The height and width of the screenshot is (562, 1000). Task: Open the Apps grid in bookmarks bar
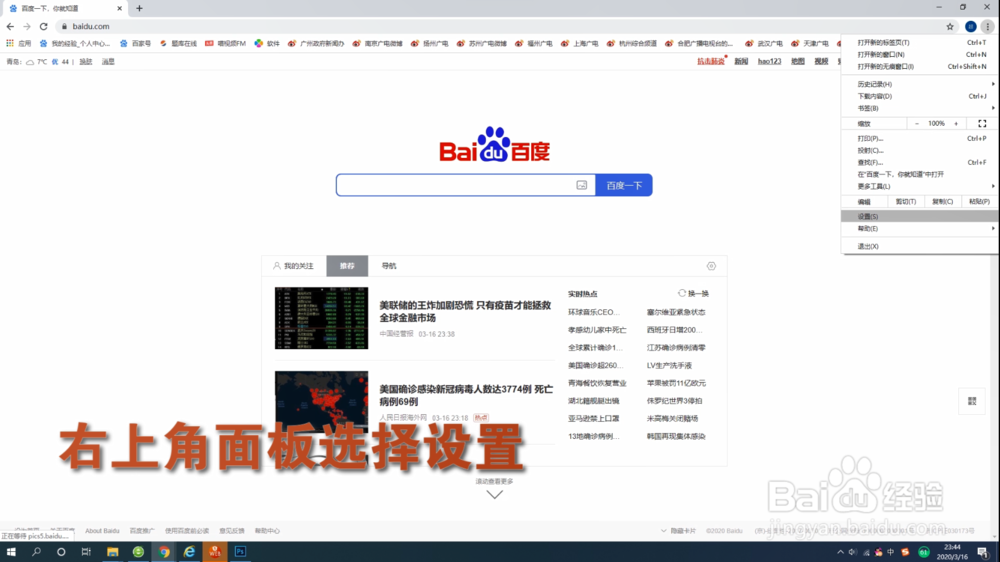click(18, 43)
